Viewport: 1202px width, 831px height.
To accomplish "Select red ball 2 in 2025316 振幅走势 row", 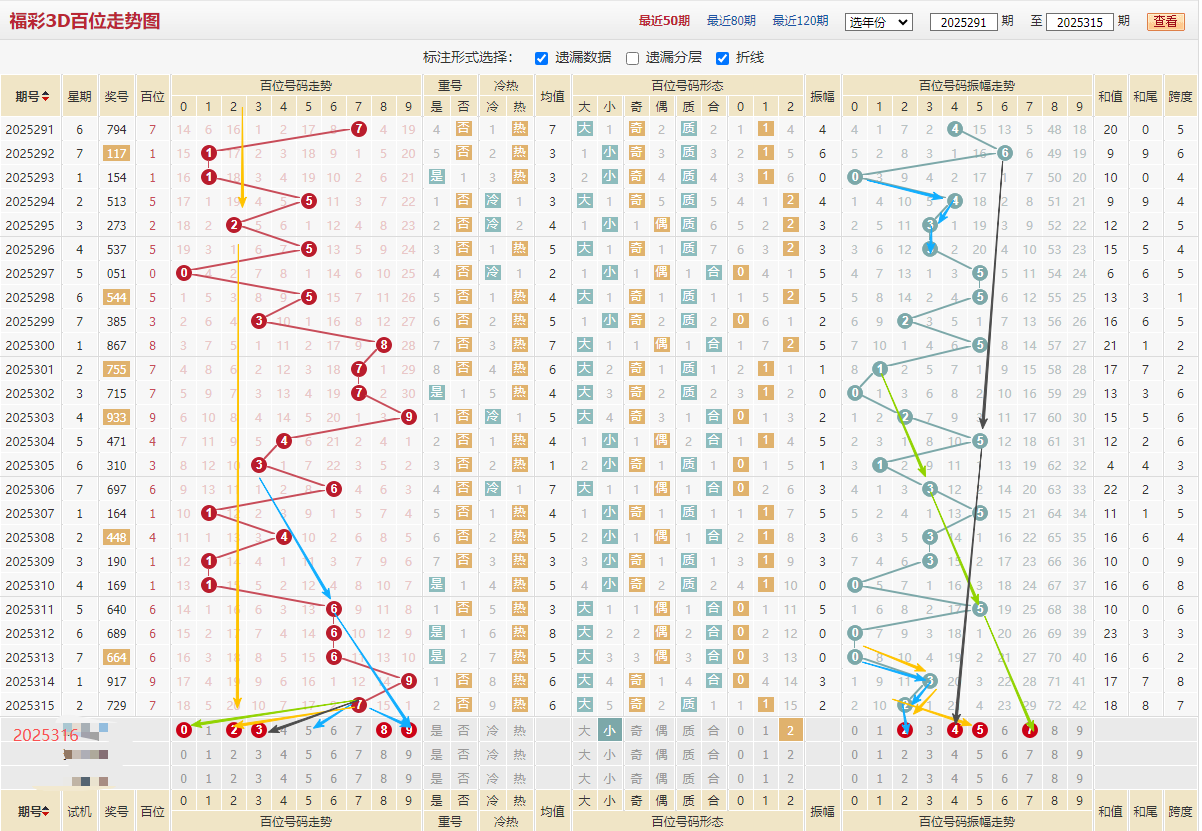I will 905,730.
